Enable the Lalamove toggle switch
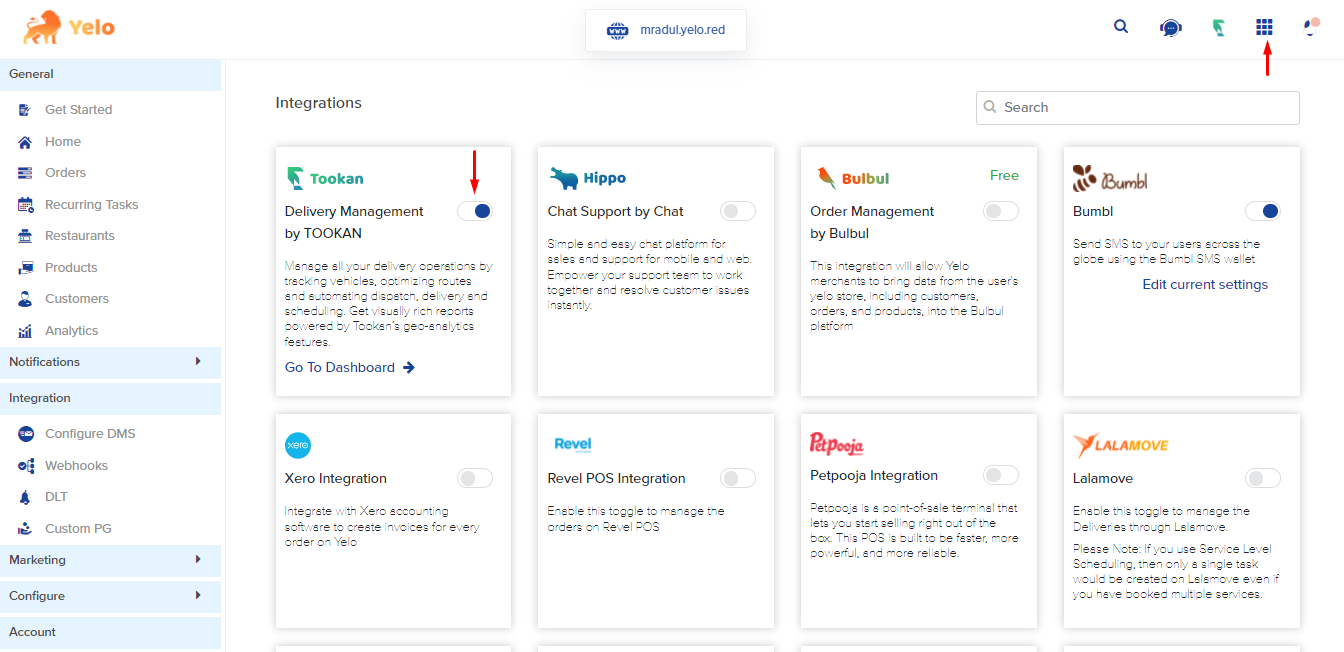 click(1263, 478)
